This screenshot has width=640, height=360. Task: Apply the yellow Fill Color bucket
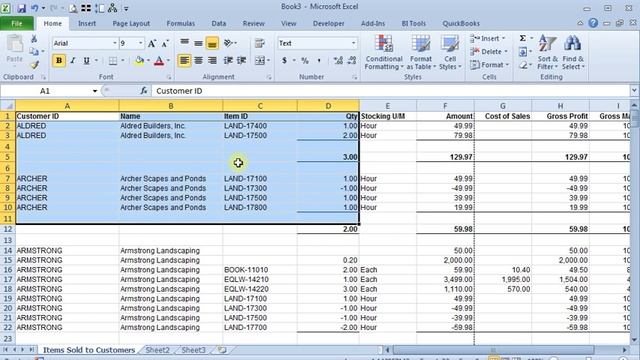pyautogui.click(x=139, y=61)
